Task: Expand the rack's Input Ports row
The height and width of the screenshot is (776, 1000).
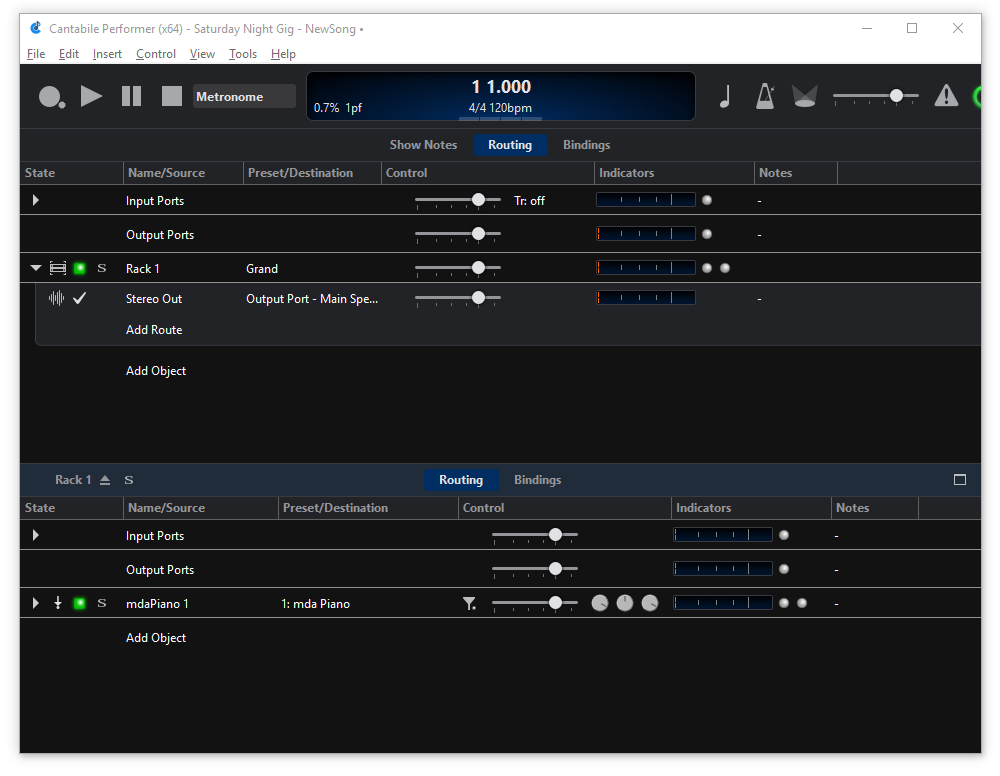Action: pyautogui.click(x=36, y=535)
